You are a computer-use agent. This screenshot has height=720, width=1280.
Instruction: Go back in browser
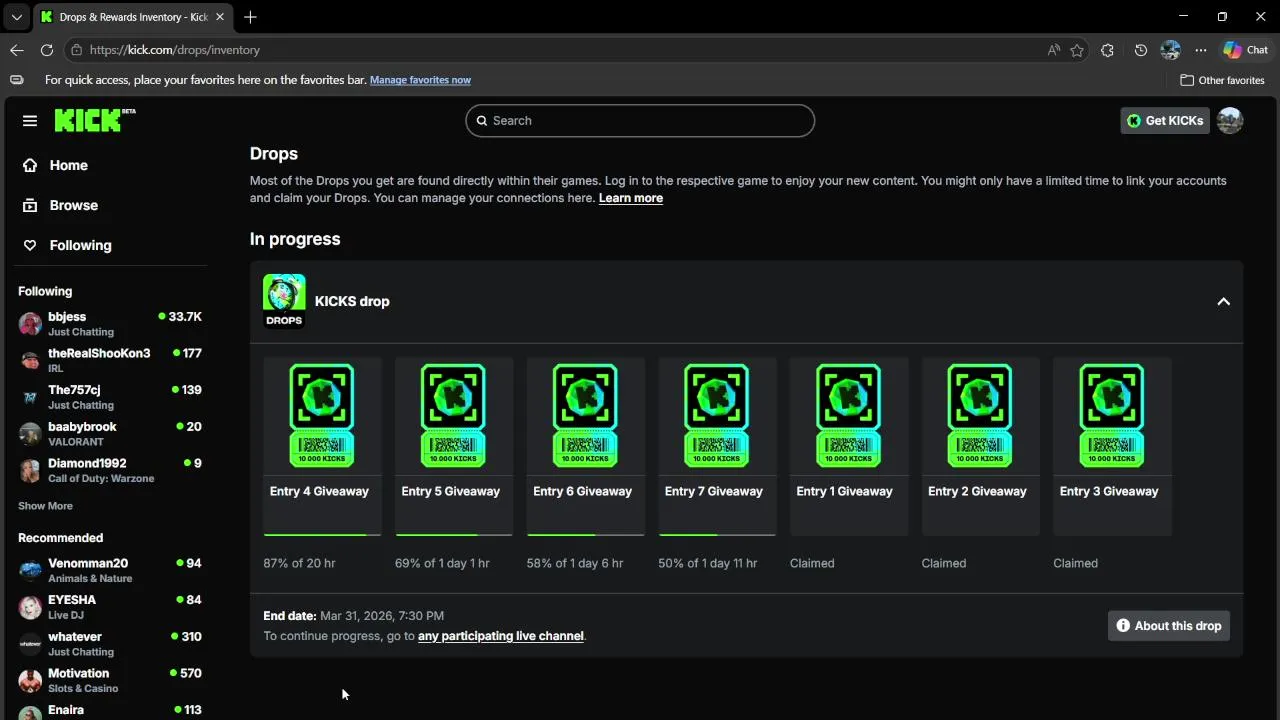[x=17, y=50]
